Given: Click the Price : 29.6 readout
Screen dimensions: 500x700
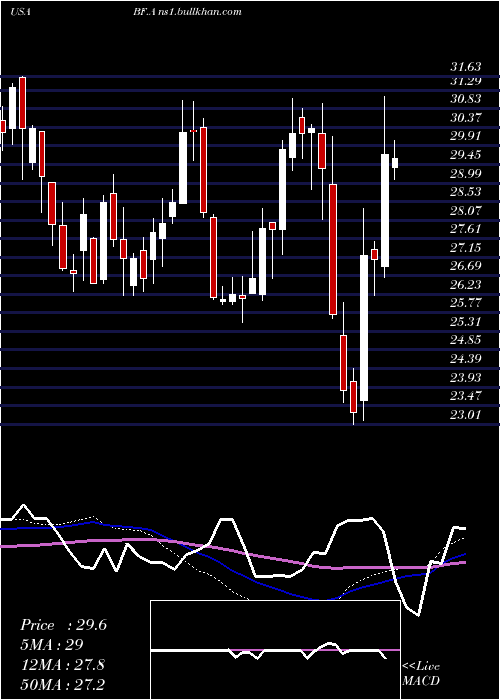Looking at the screenshot, I should click(63, 625).
